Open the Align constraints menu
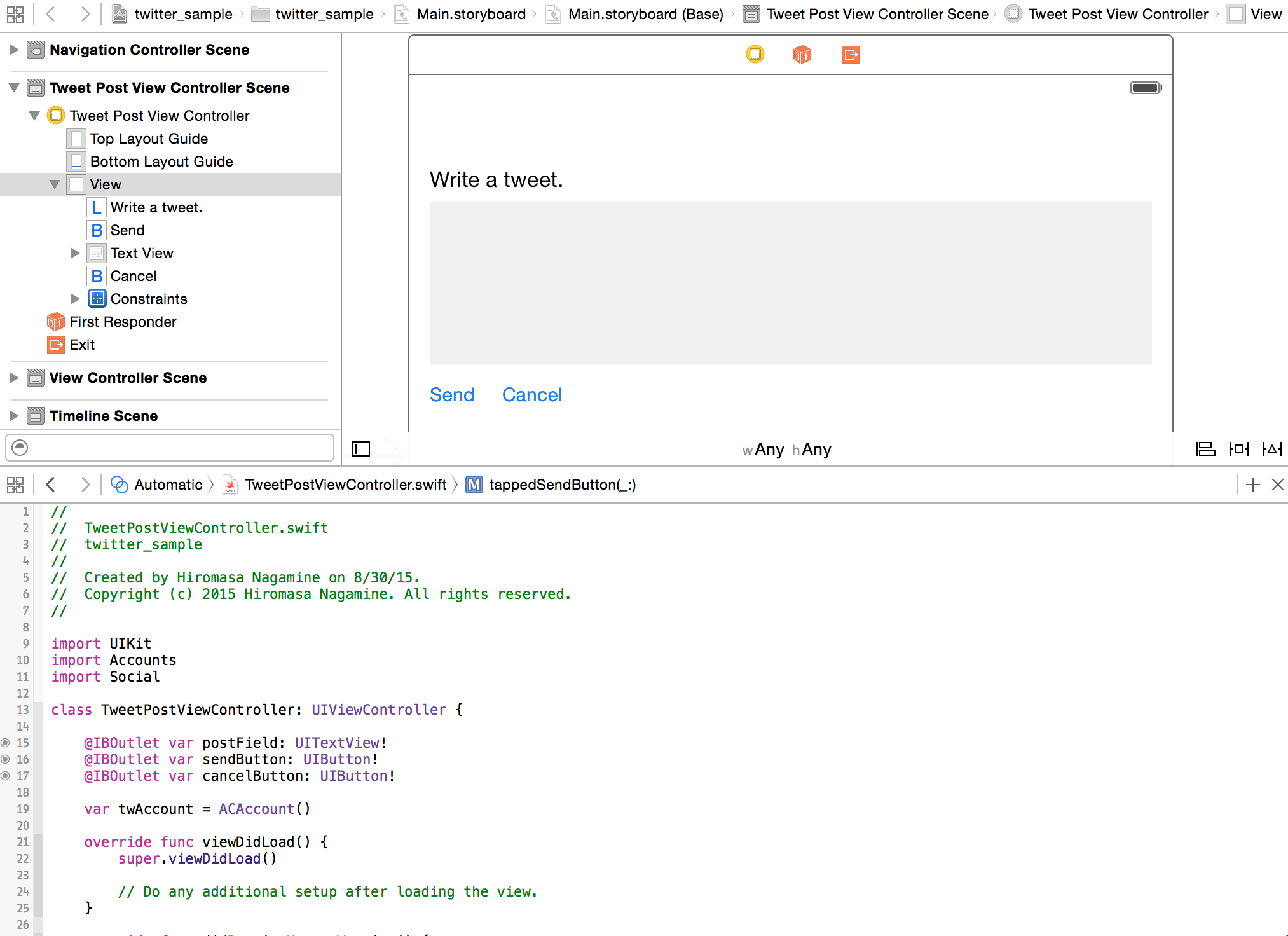 [x=1205, y=449]
